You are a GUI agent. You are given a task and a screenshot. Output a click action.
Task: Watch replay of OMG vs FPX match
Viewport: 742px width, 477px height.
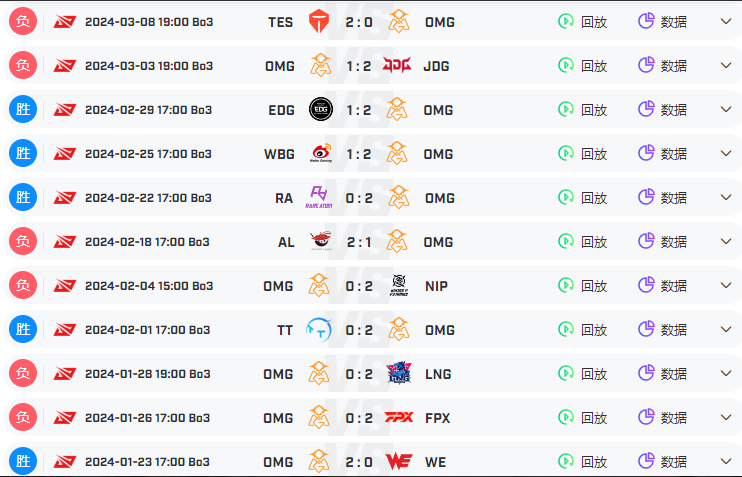click(583, 418)
